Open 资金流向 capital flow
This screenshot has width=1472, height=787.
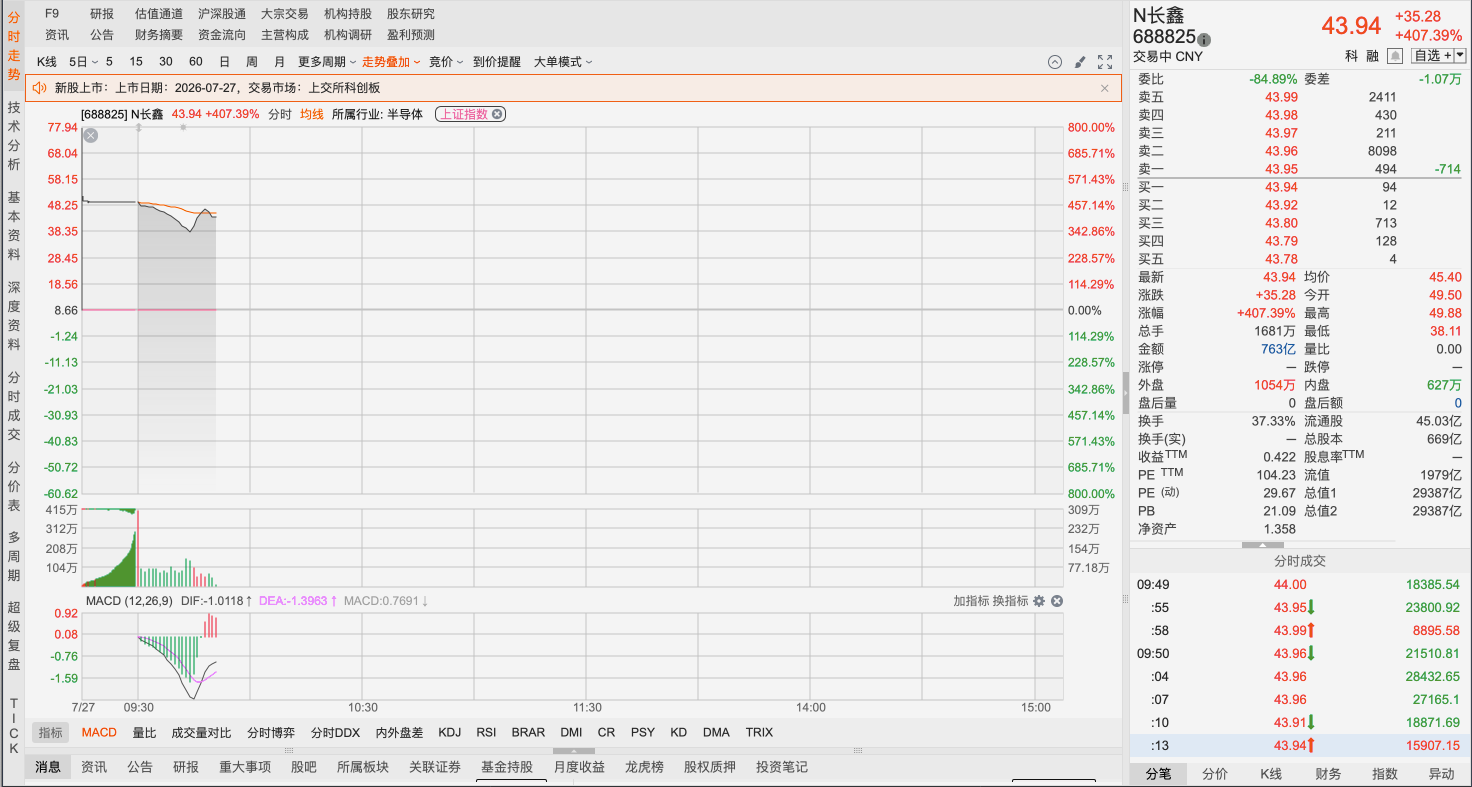point(222,35)
